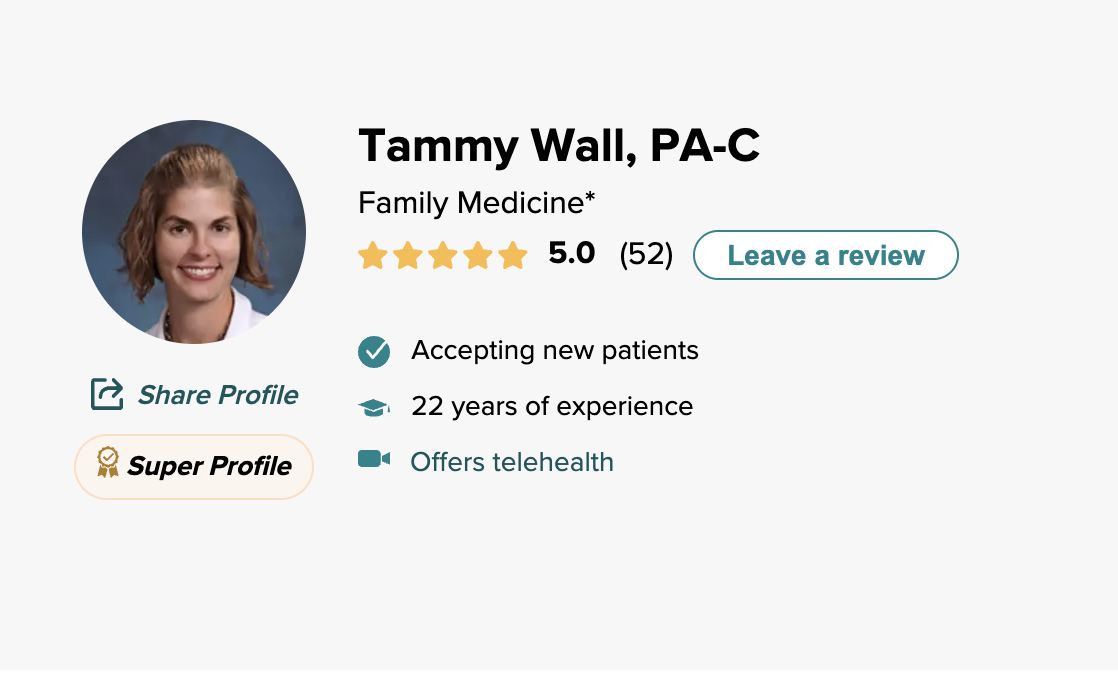The height and width of the screenshot is (698, 1118).
Task: Click the Family Medicine specialty text
Action: [x=476, y=203]
